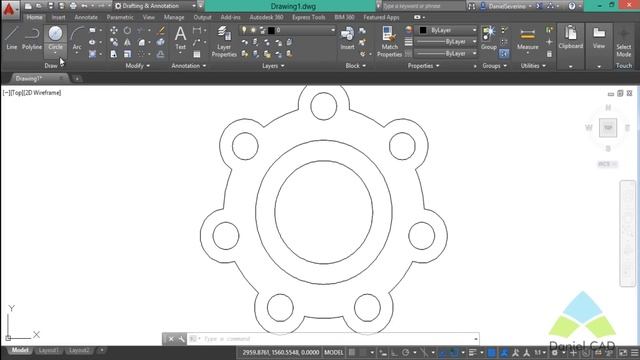Click the black layer color swatch
Image resolution: width=640 pixels, height=360 pixels.
(271, 30)
